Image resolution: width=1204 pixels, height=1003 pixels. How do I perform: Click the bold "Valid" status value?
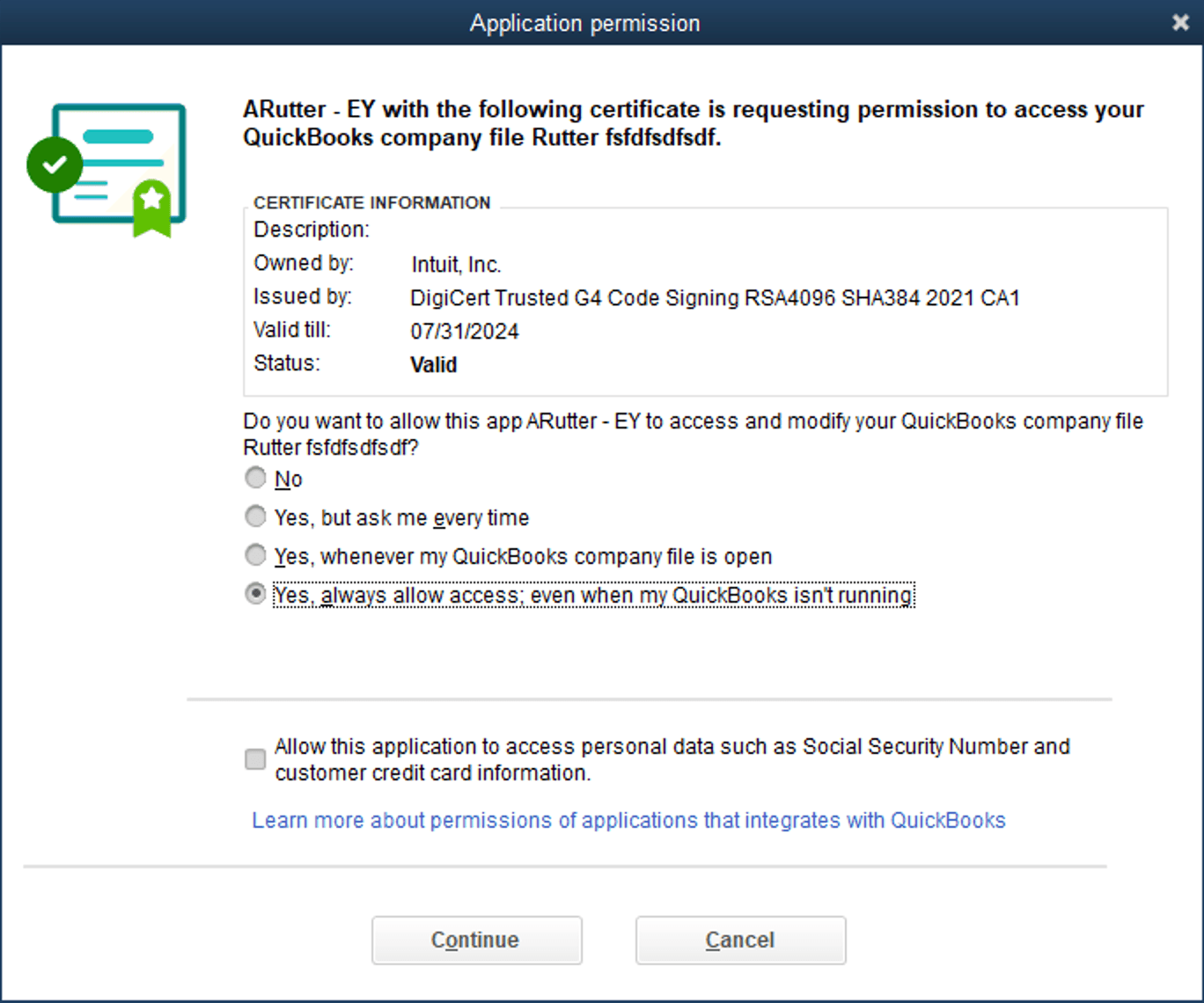point(434,365)
